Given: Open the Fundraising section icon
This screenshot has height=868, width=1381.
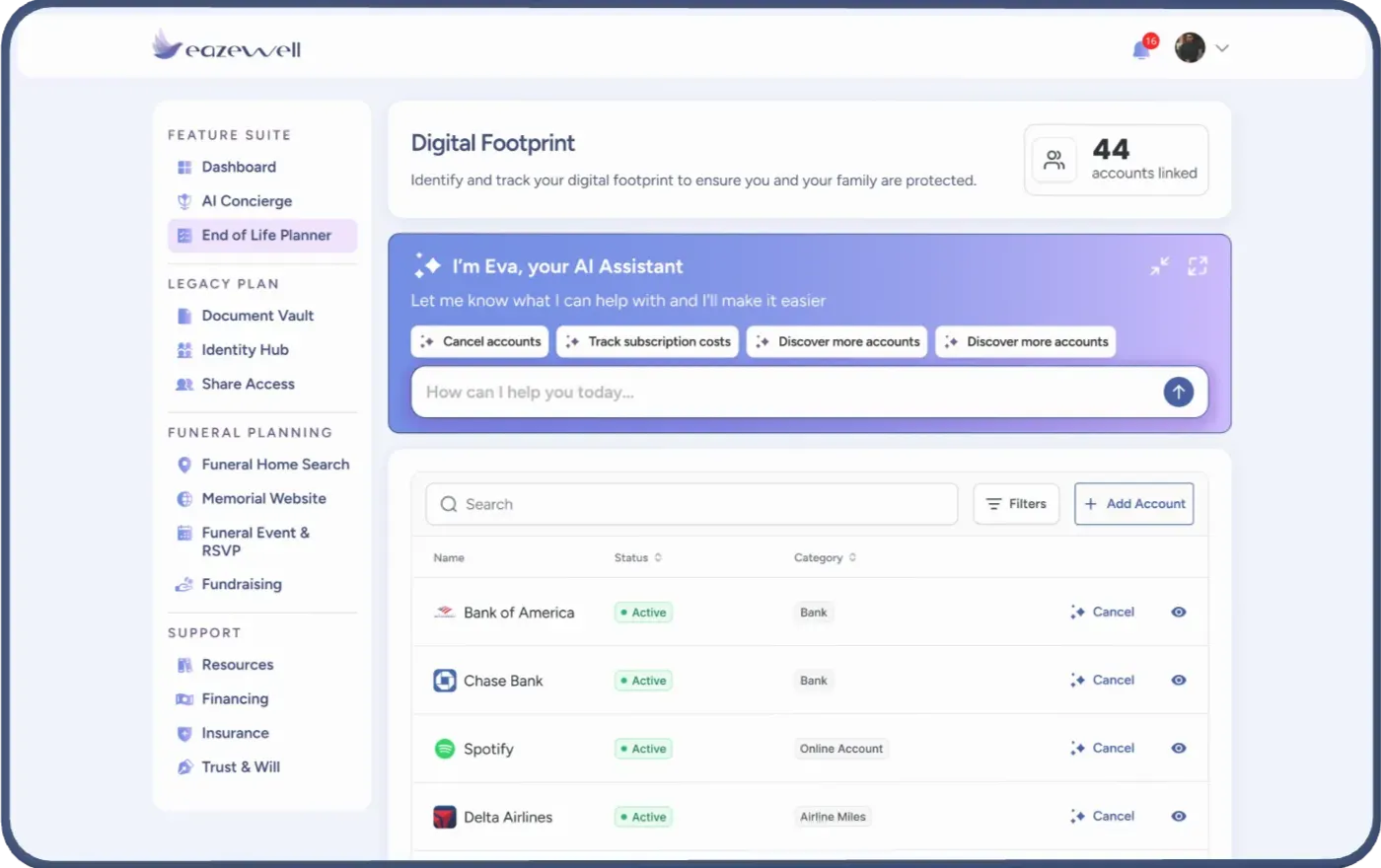Looking at the screenshot, I should 184,584.
